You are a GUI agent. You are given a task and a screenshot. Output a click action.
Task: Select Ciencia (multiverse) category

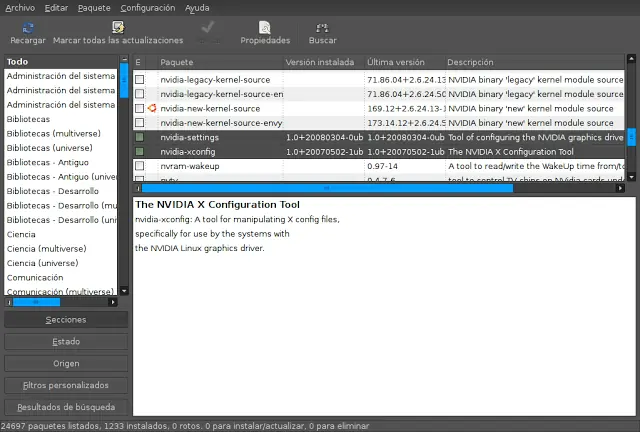[61, 249]
